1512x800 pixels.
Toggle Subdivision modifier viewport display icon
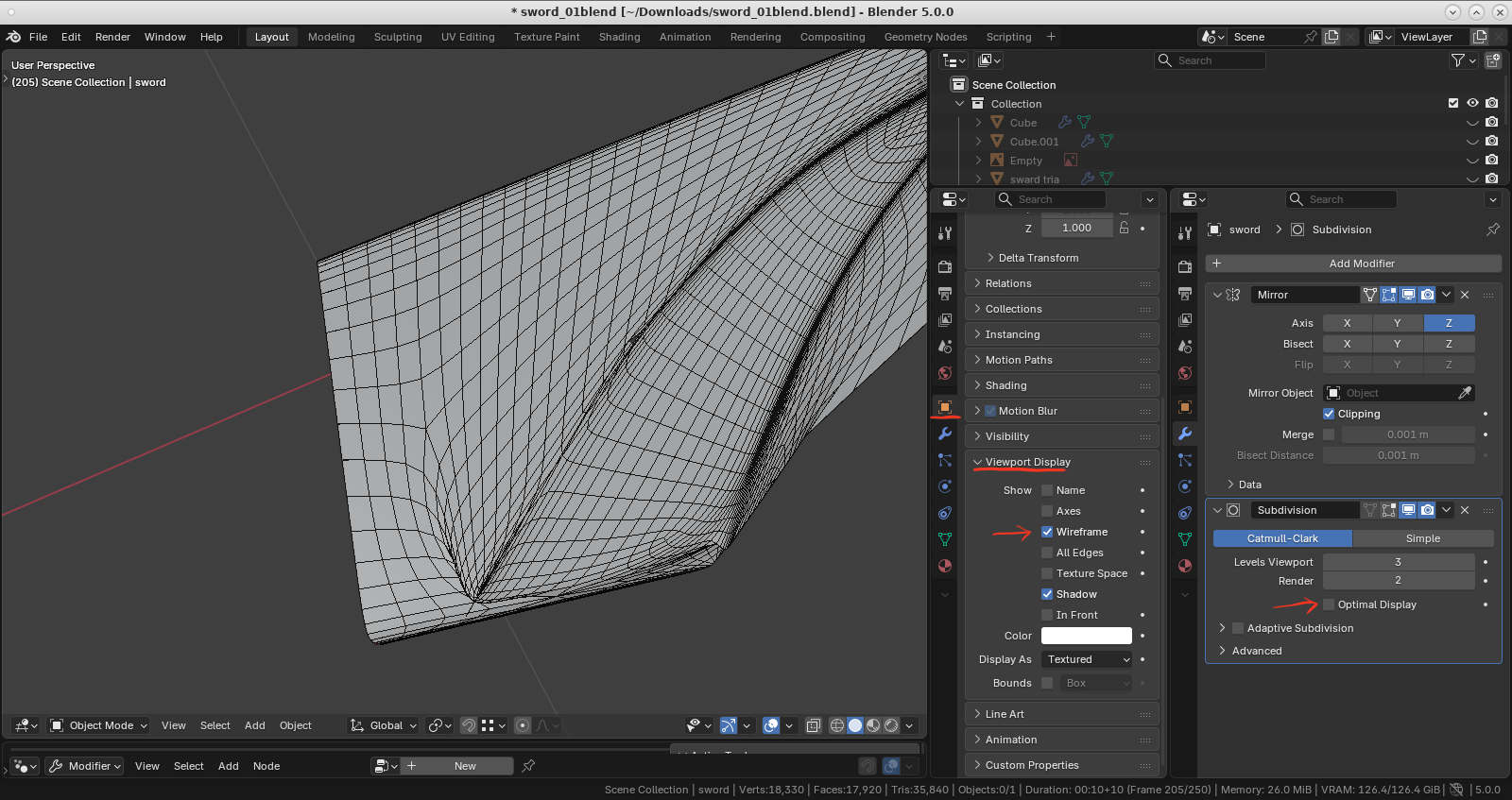[1408, 510]
